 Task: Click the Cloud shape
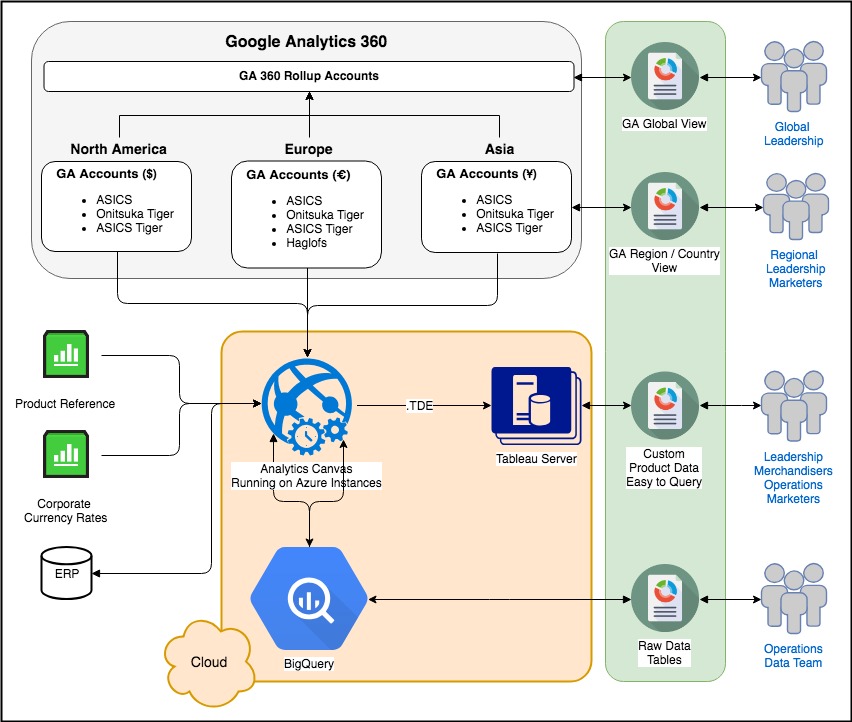point(209,663)
